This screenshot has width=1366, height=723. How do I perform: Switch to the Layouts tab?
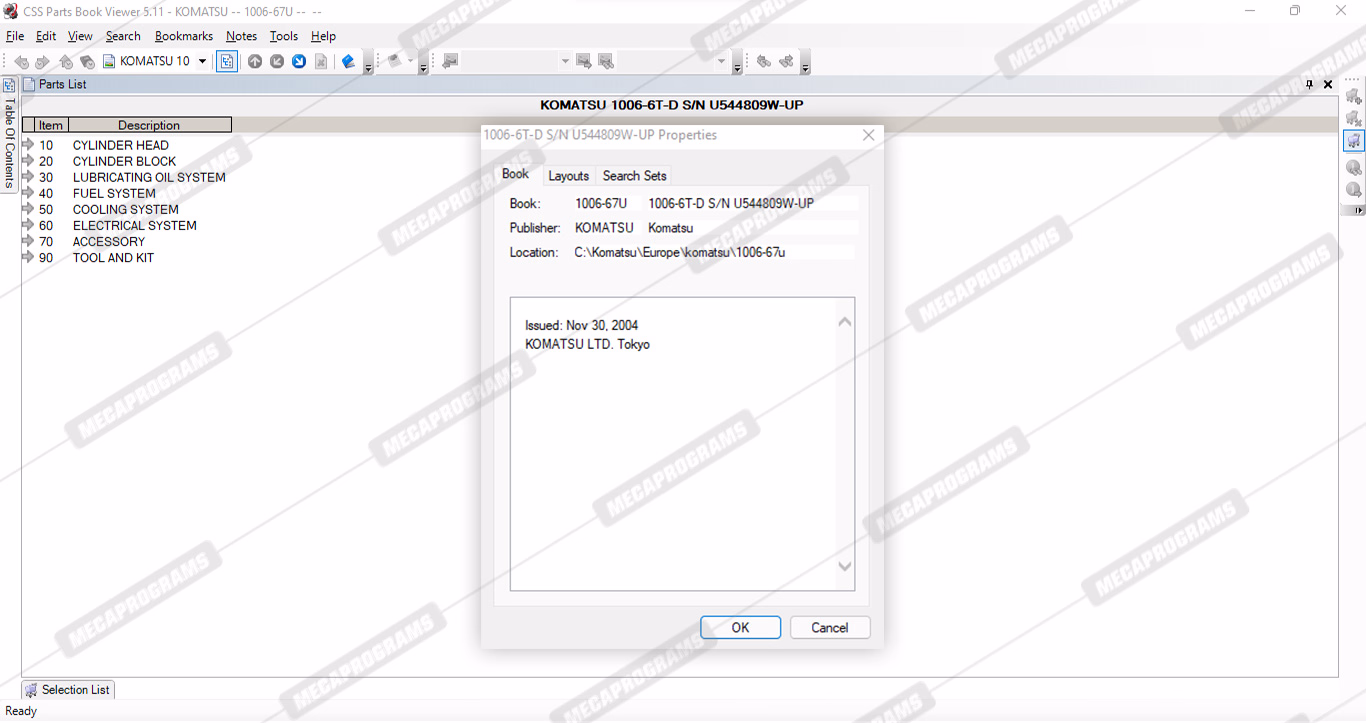[568, 176]
